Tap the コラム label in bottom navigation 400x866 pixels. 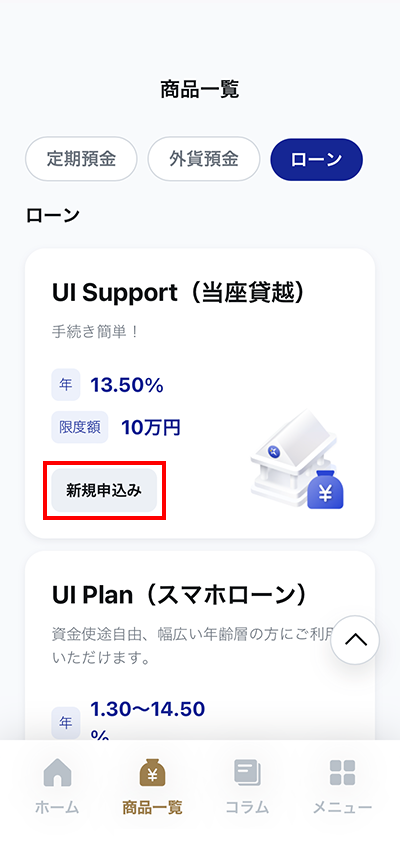(x=248, y=807)
